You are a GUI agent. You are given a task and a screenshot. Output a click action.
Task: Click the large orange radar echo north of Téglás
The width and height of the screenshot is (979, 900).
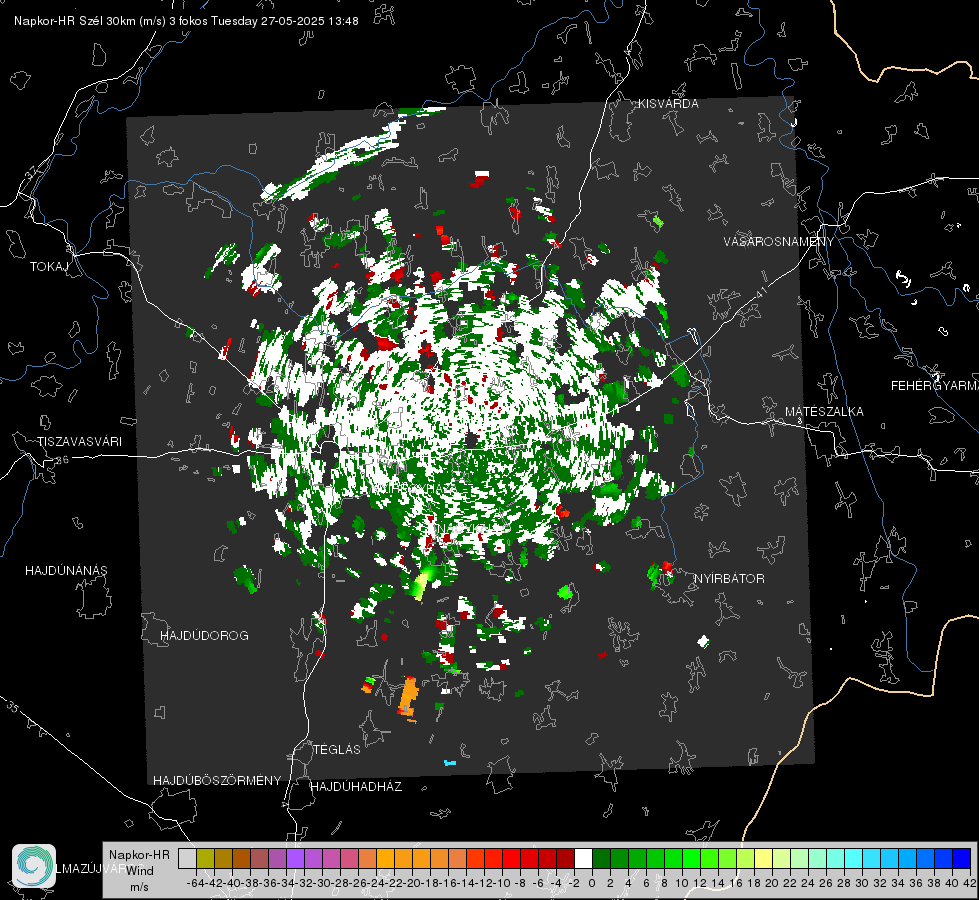point(408,698)
